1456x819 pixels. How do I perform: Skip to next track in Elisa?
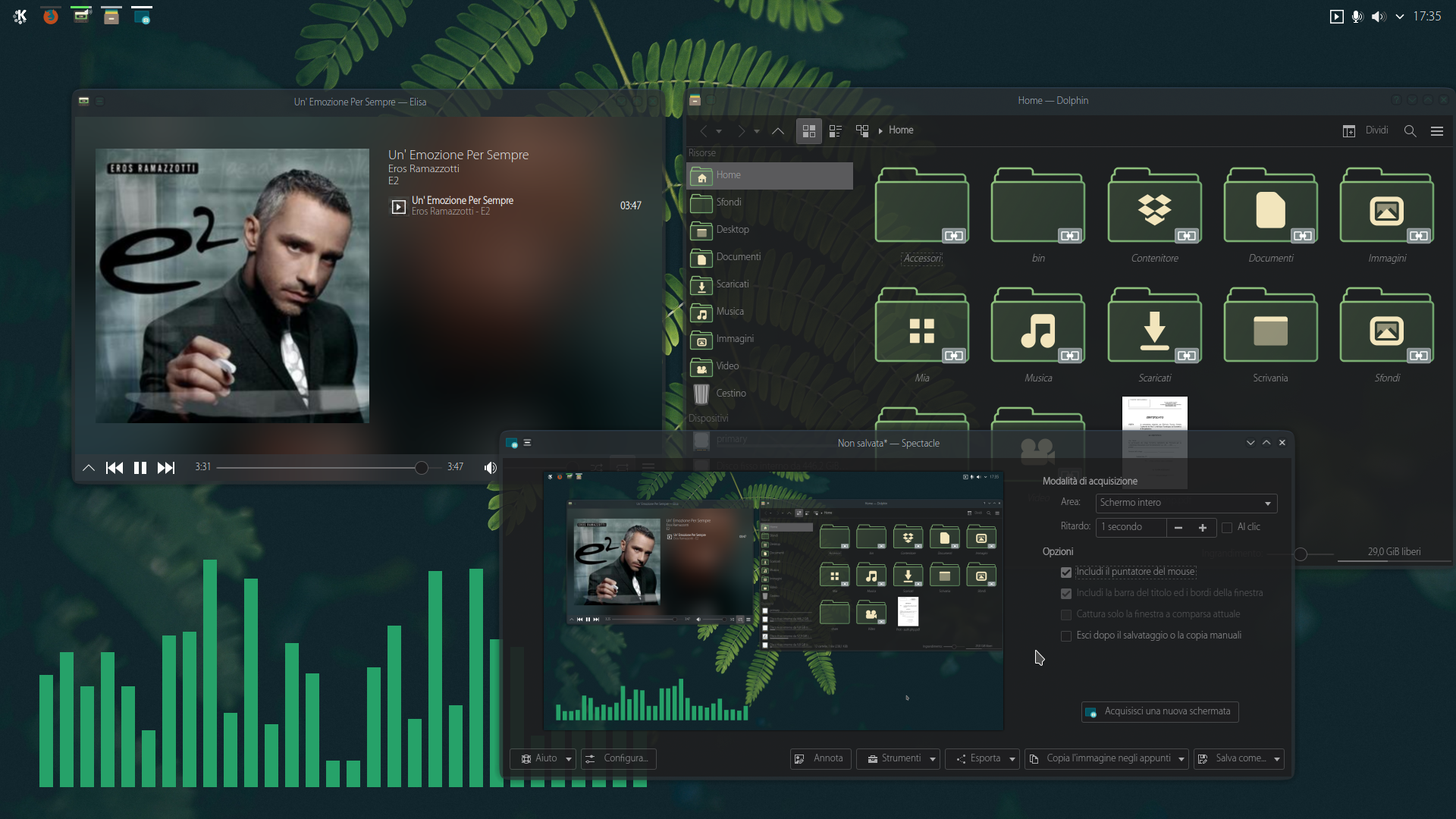tap(166, 468)
